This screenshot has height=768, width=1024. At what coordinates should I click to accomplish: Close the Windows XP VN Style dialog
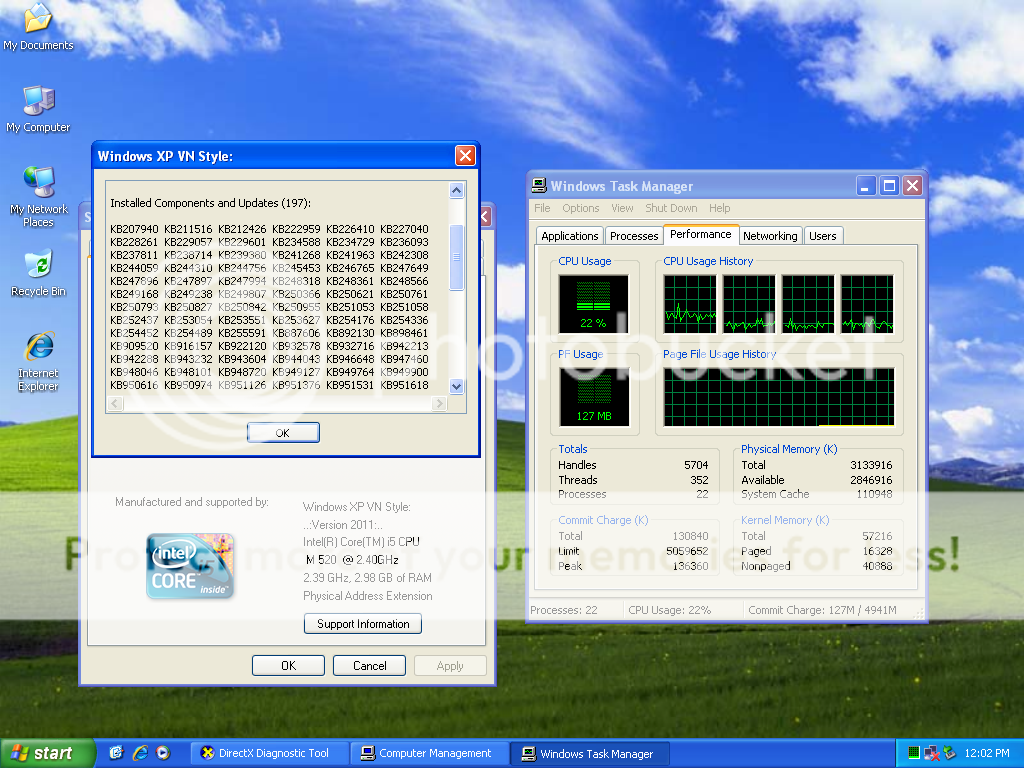(465, 155)
